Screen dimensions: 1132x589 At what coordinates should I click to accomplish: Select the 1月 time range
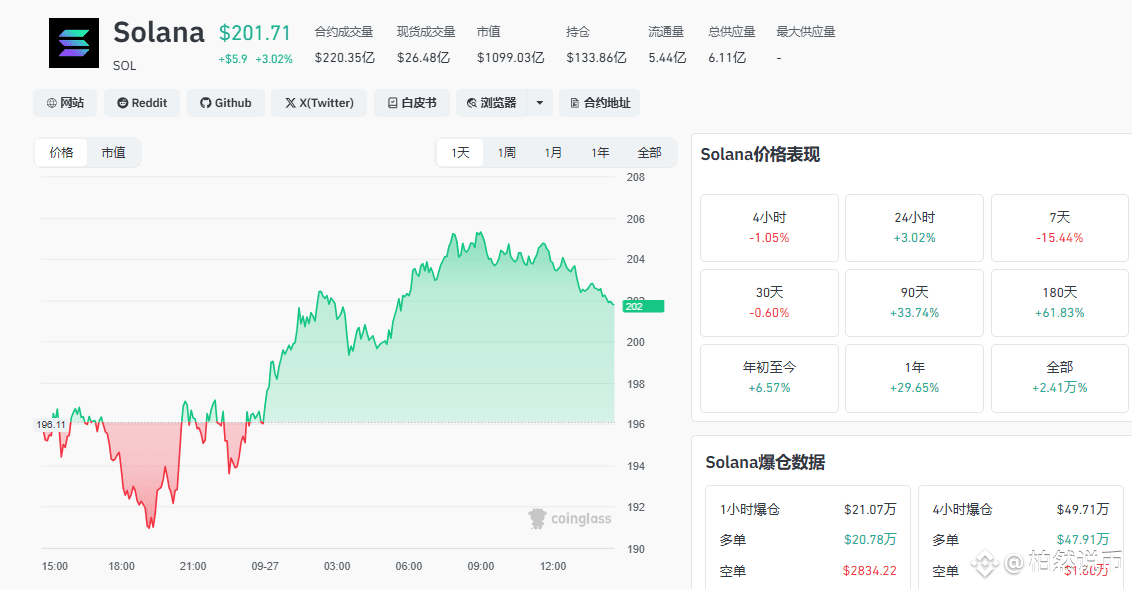tap(553, 153)
